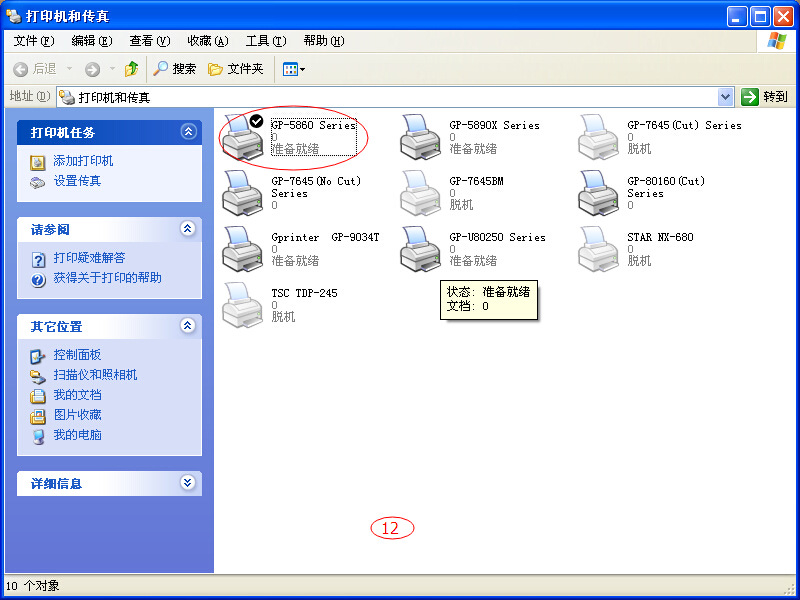
Task: Click the 控制面板 icon in sidebar
Action: coord(38,356)
